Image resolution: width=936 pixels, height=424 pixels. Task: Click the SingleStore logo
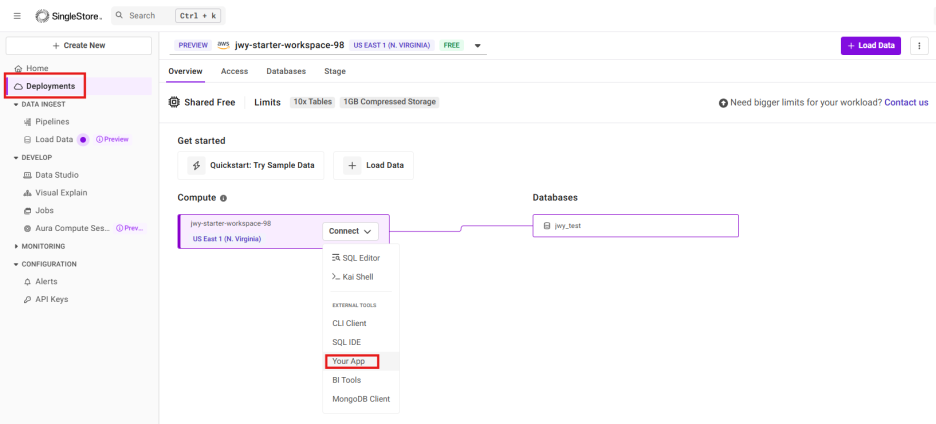[x=69, y=16]
